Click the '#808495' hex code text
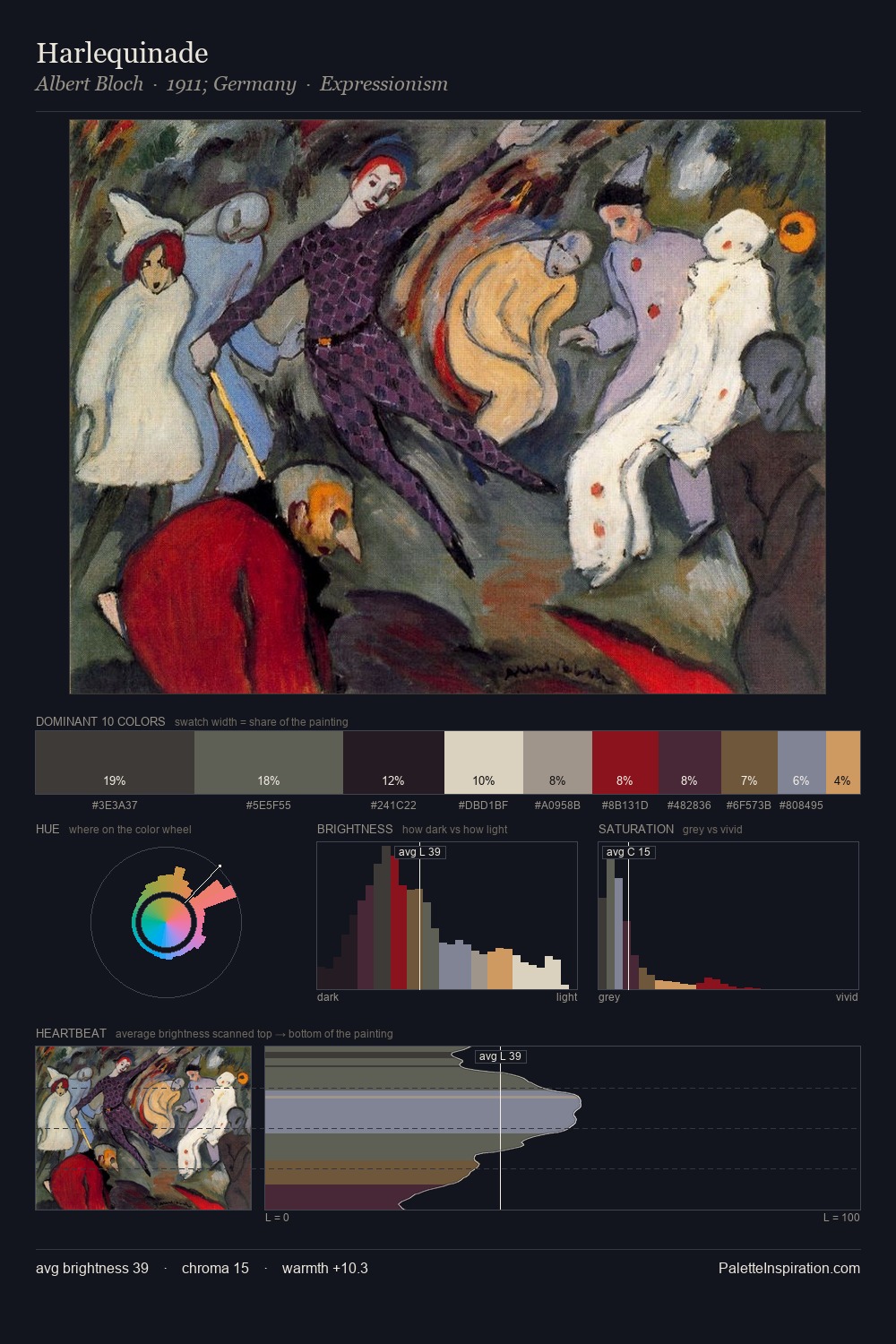896x1344 pixels. click(801, 805)
